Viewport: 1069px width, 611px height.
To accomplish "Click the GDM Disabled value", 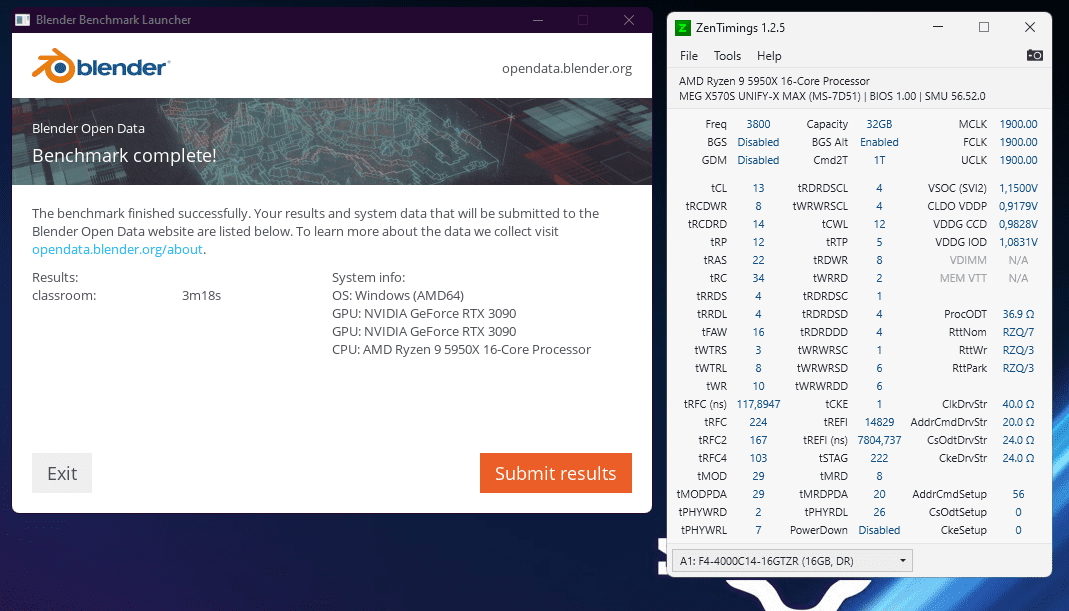I will click(758, 160).
